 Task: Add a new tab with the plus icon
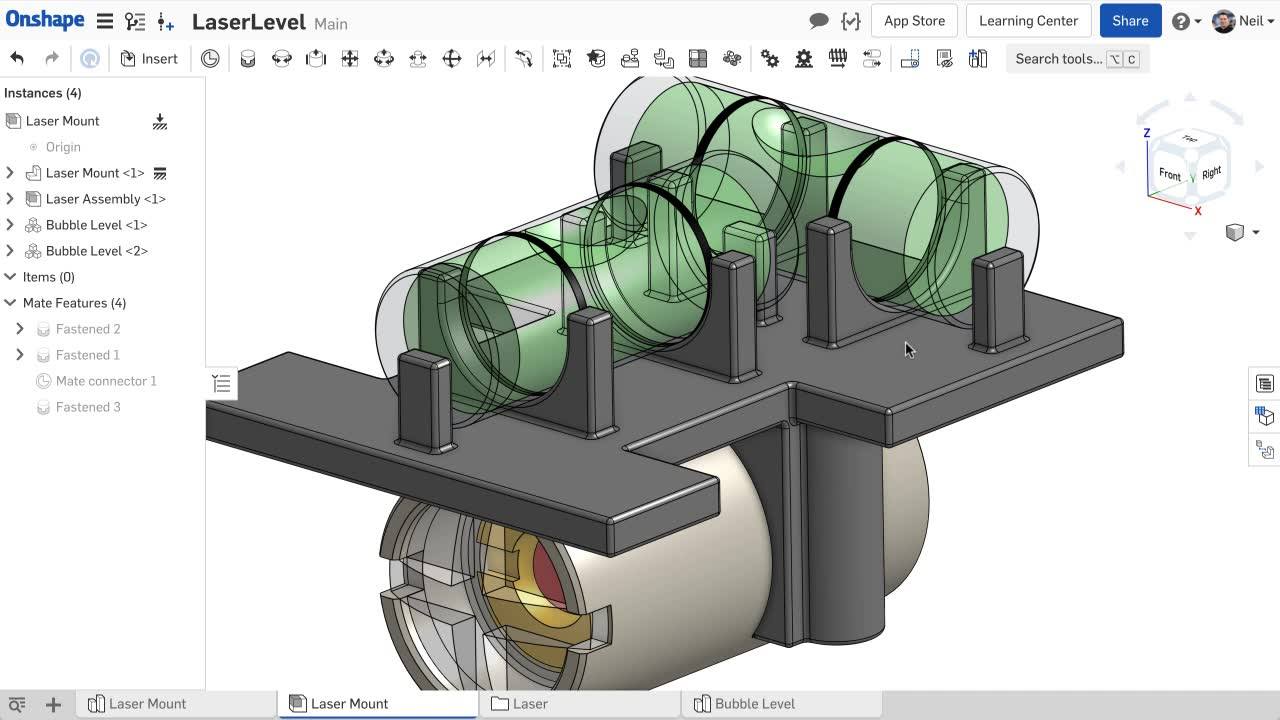pos(53,704)
